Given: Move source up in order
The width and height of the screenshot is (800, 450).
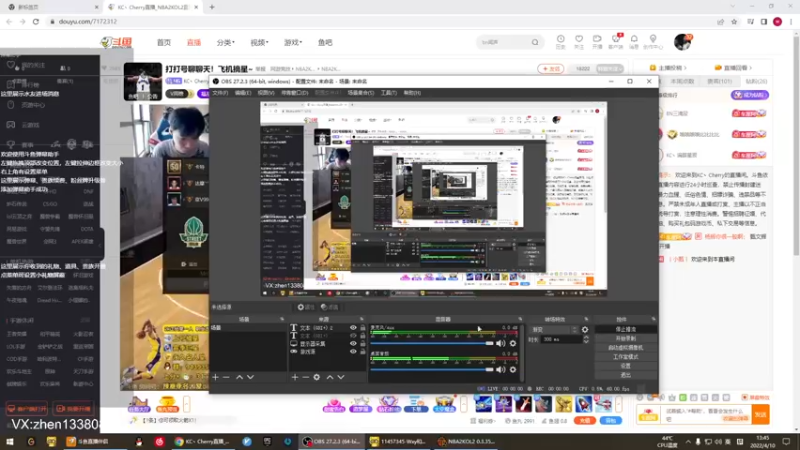Looking at the screenshot, I should (330, 377).
